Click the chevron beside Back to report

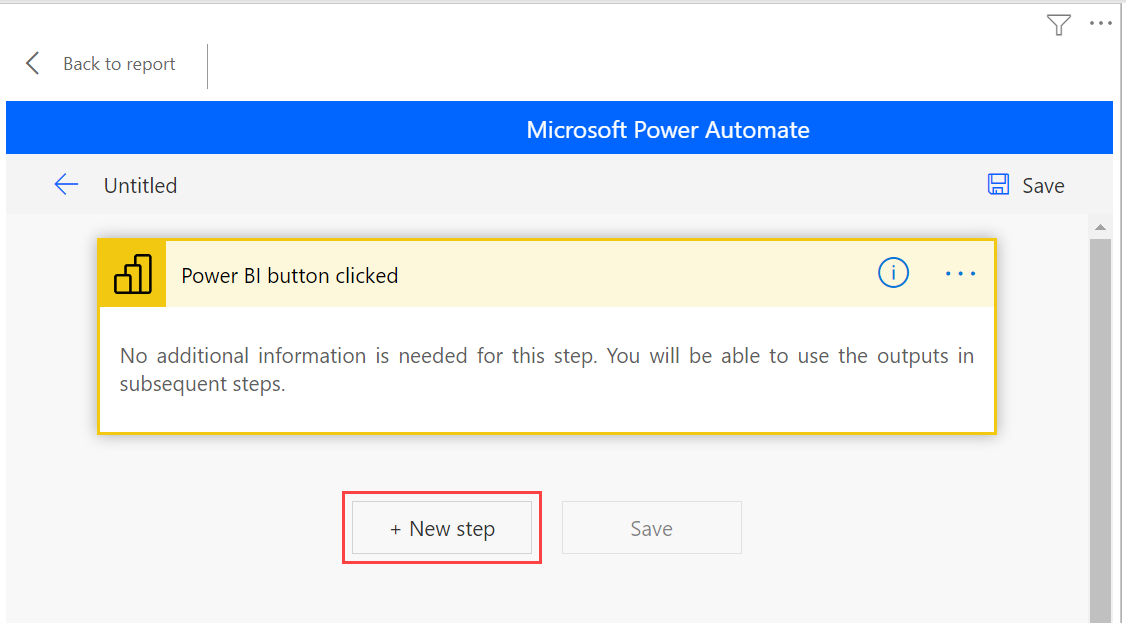point(32,62)
